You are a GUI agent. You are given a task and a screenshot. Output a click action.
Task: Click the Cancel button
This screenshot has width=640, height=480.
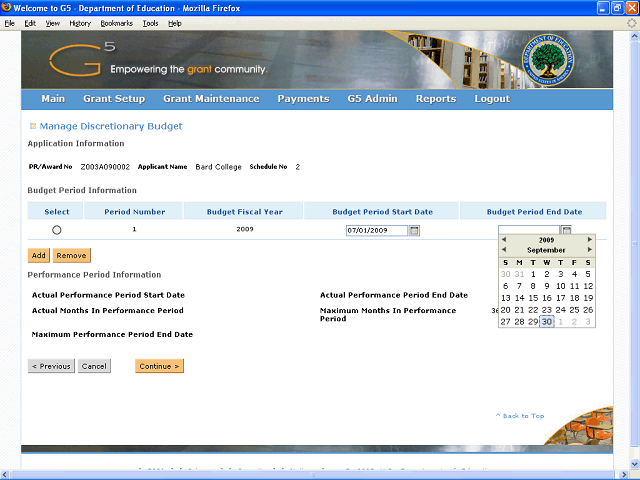click(x=94, y=366)
